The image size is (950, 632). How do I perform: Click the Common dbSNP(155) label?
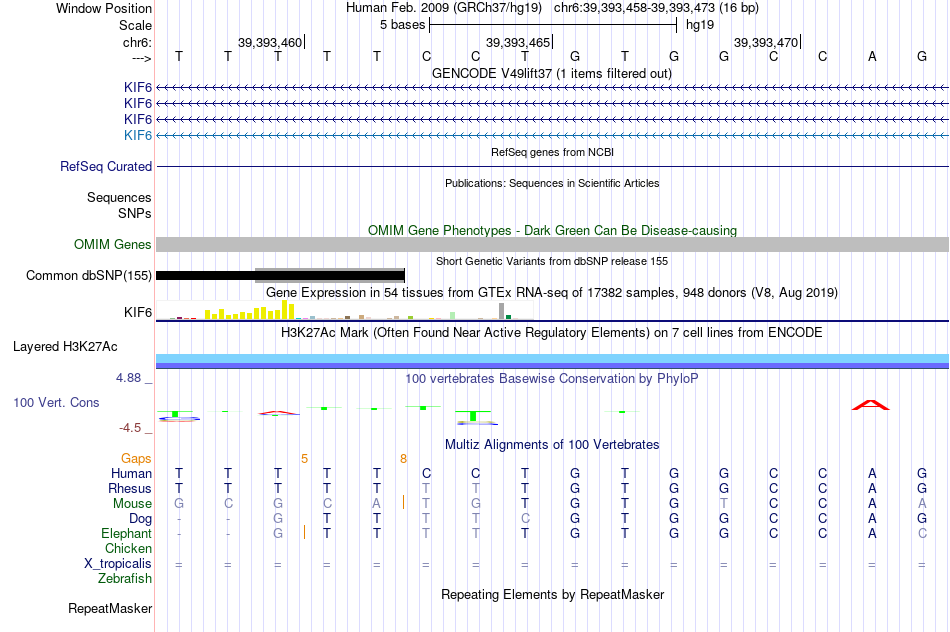tap(88, 276)
